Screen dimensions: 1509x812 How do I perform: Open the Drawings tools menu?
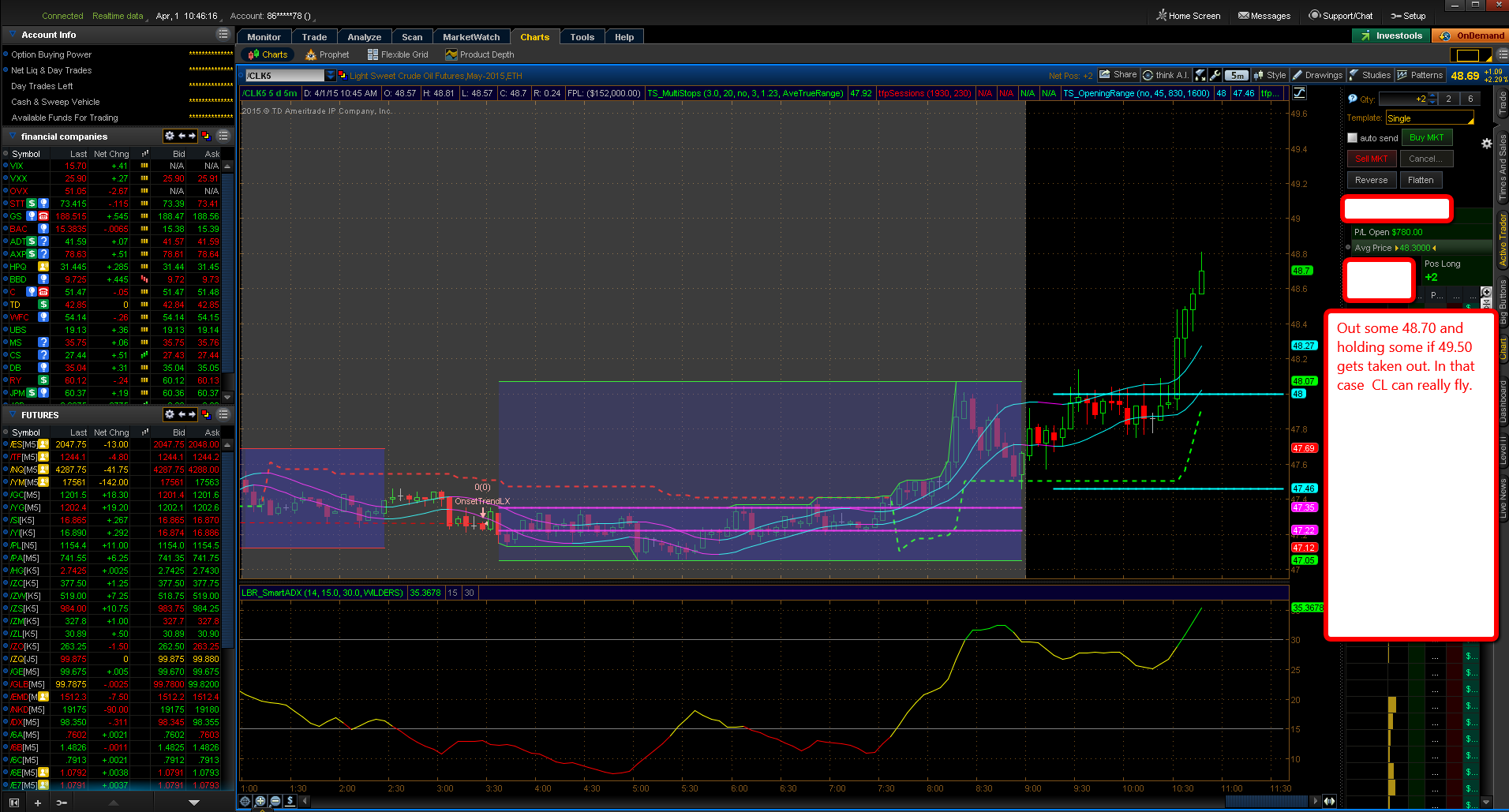click(1318, 75)
